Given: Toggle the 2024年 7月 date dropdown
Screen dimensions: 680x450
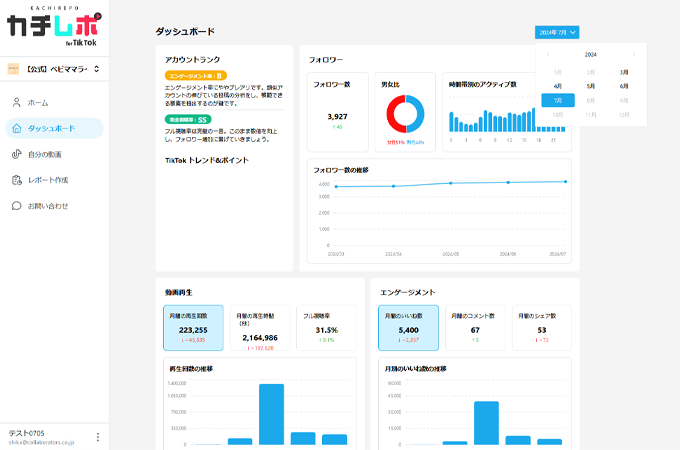Looking at the screenshot, I should pyautogui.click(x=557, y=32).
